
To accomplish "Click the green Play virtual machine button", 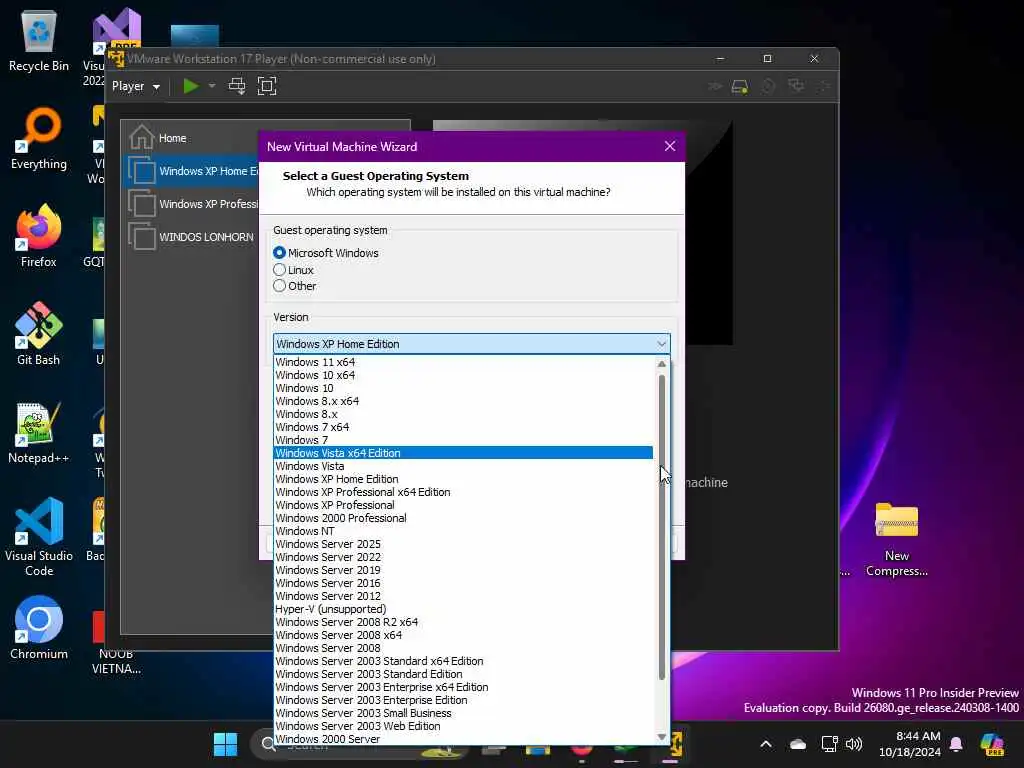I will coord(191,86).
